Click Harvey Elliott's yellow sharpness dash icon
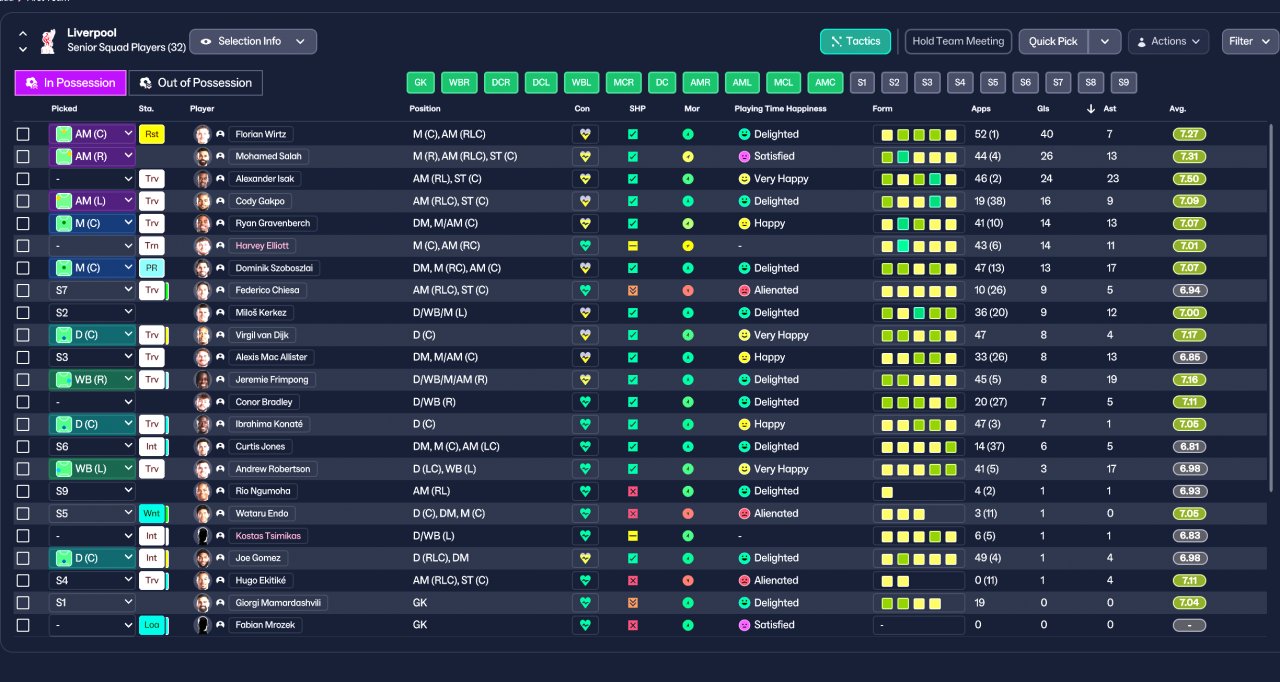1280x682 pixels. point(633,246)
